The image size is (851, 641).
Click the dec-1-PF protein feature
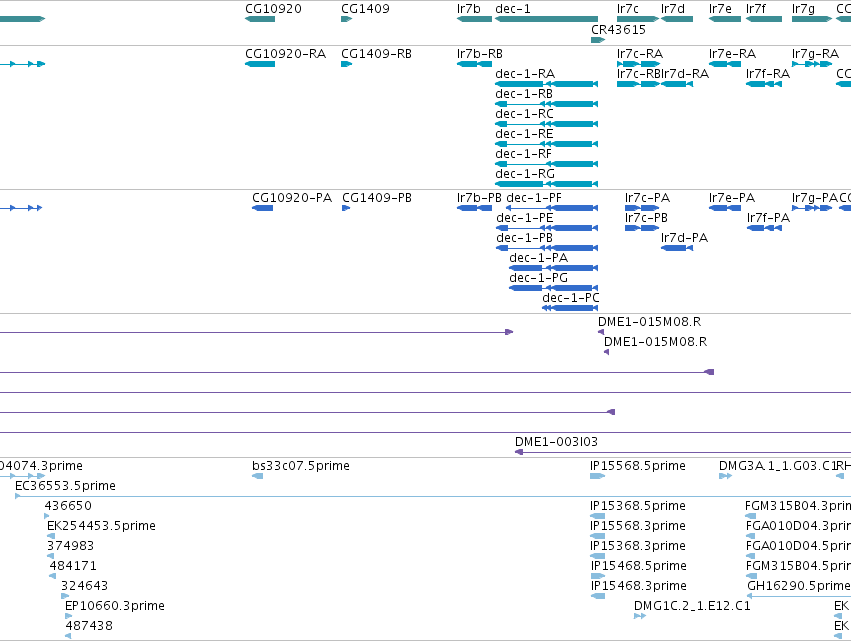552,208
